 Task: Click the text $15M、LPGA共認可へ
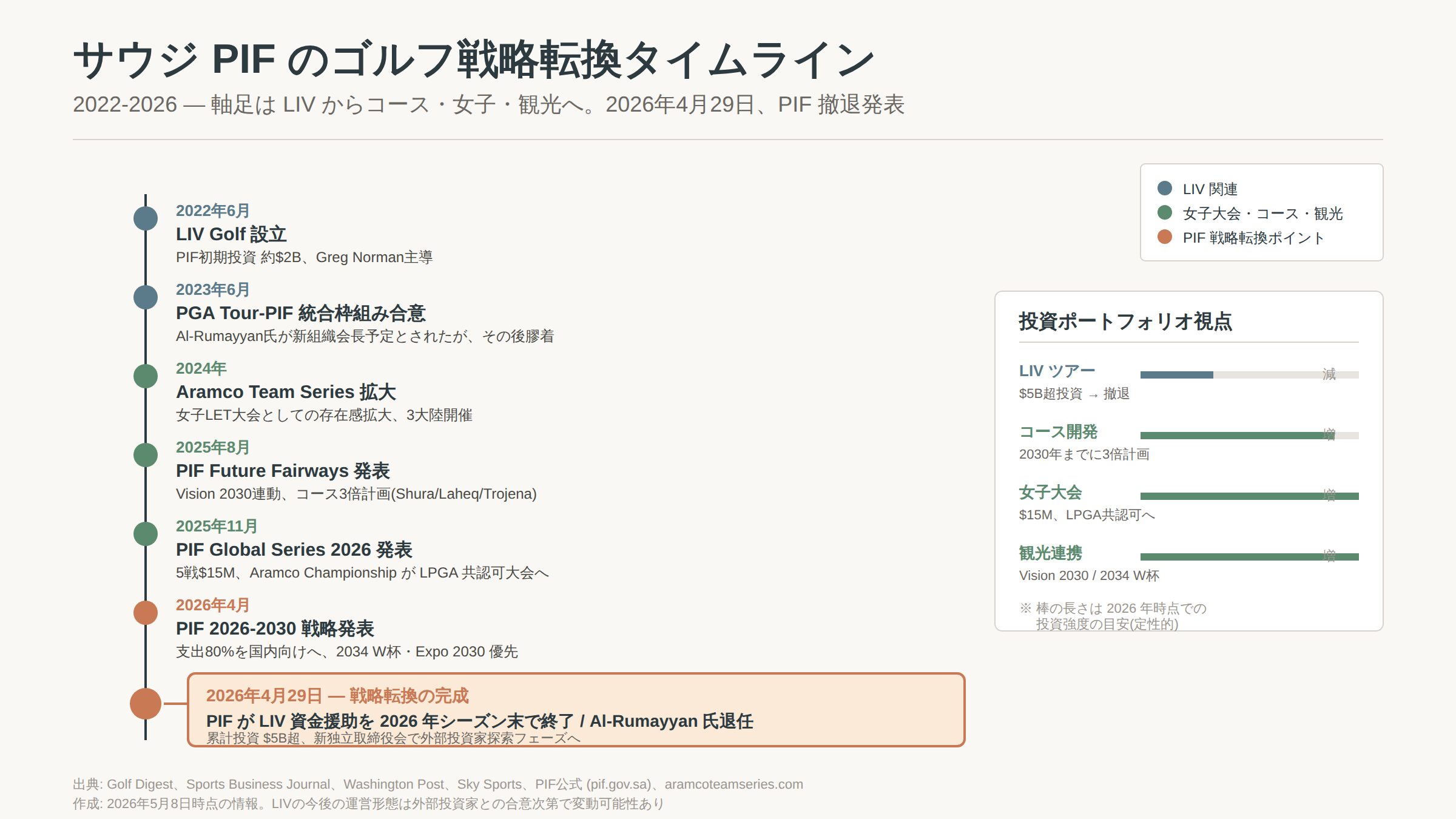coord(1087,515)
